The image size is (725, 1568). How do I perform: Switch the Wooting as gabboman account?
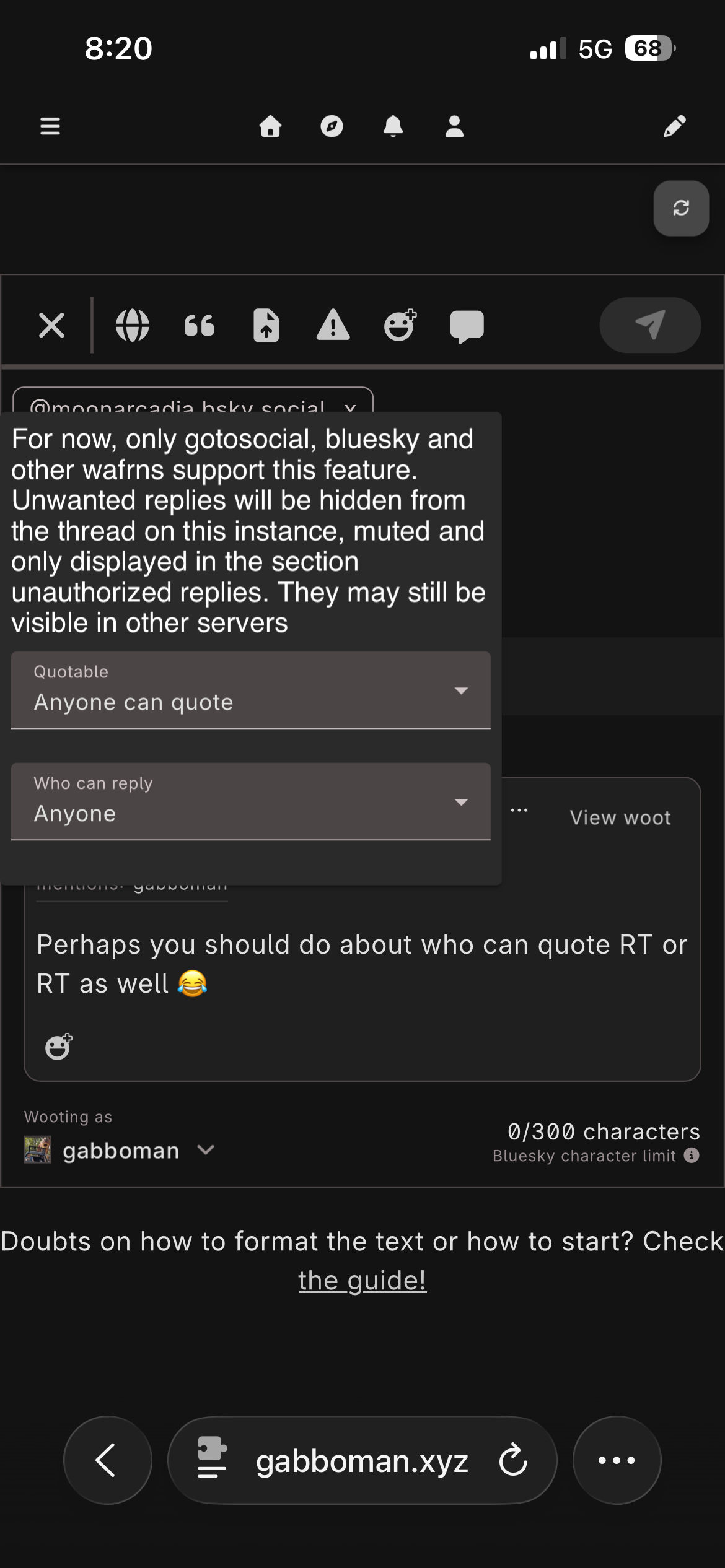point(121,1151)
